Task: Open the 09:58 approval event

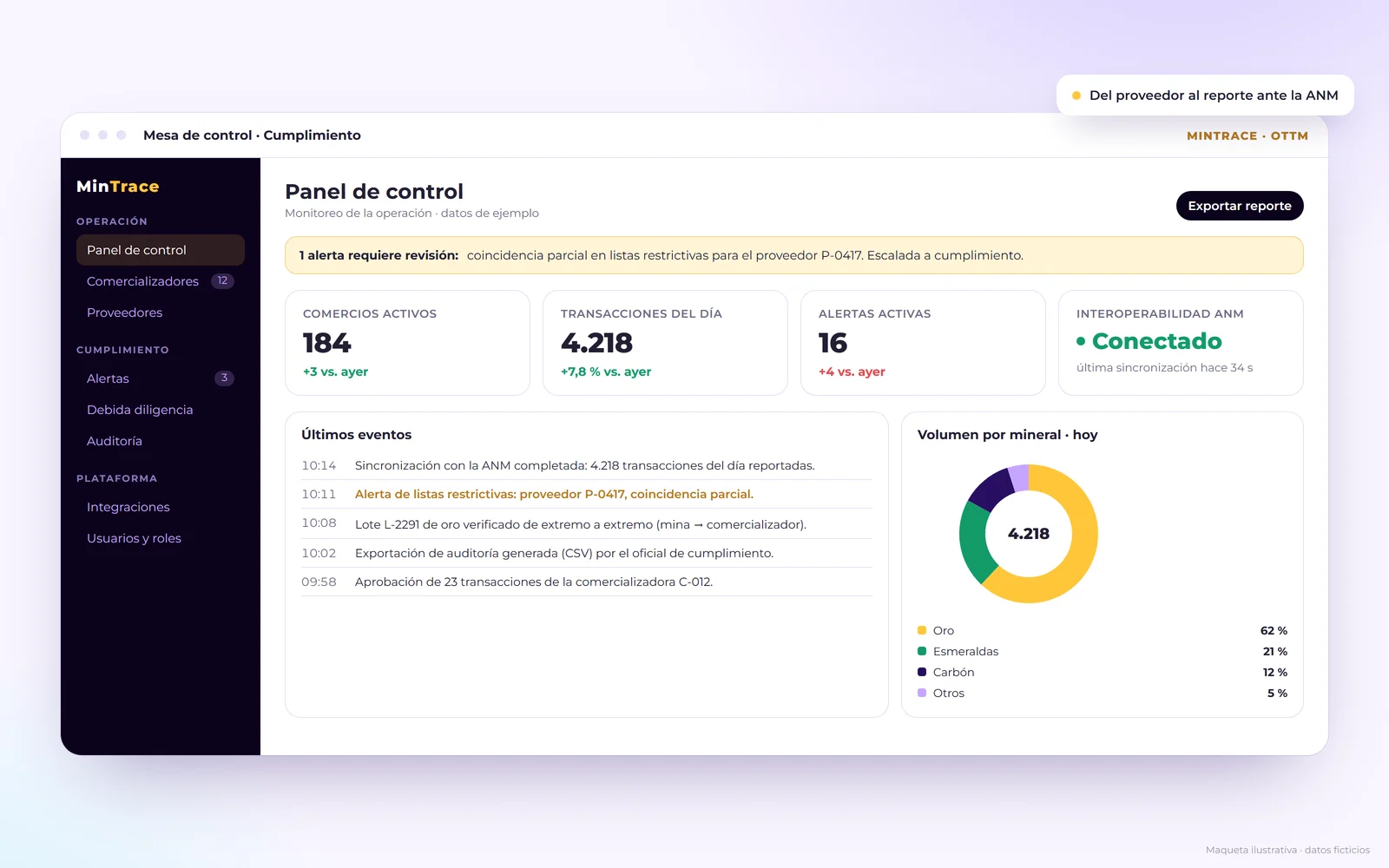Action: [587, 582]
